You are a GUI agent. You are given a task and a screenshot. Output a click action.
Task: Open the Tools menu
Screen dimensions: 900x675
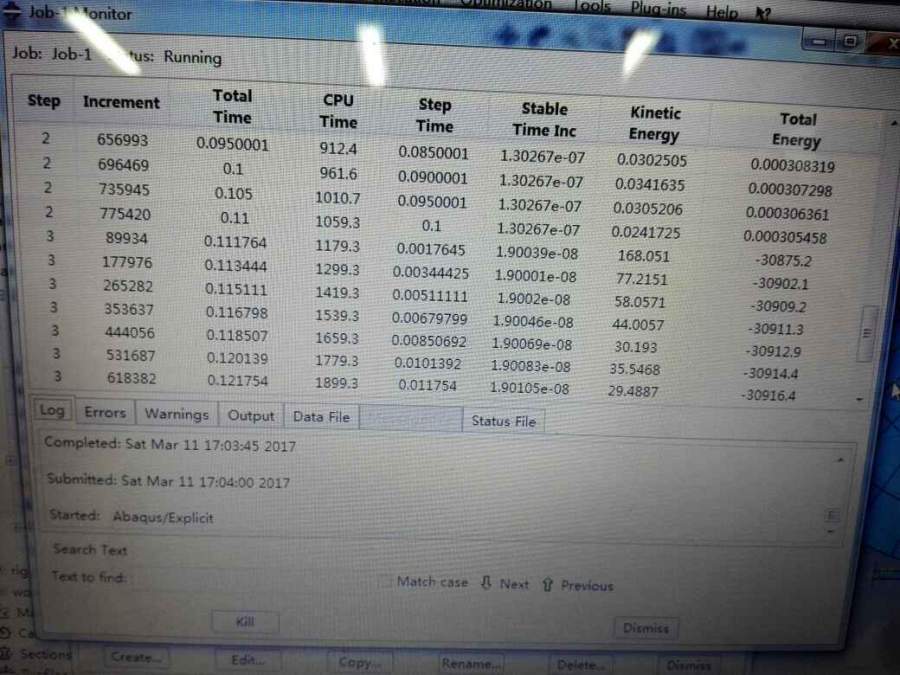click(x=592, y=7)
